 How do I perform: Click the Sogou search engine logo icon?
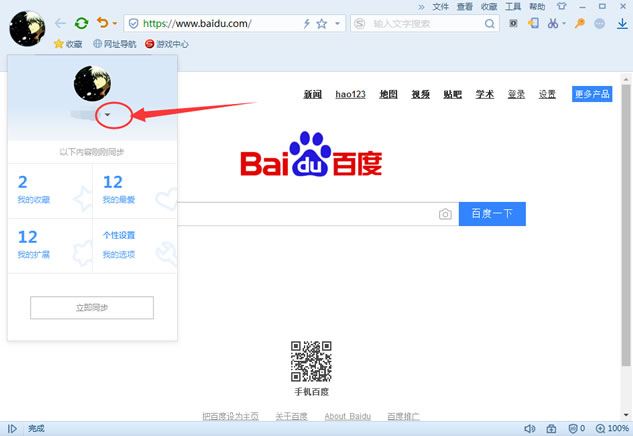(x=359, y=24)
